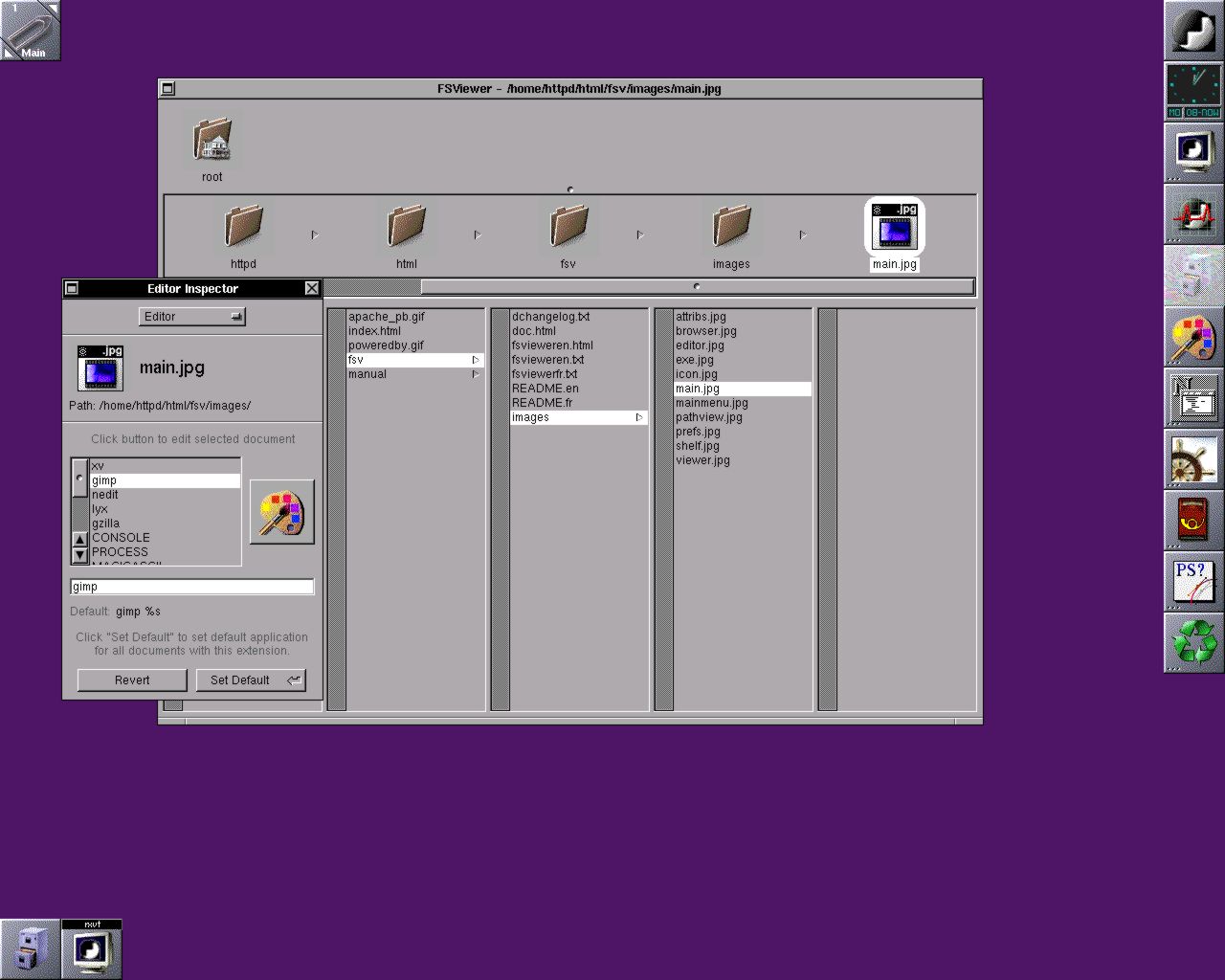The width and height of the screenshot is (1225, 980).
Task: Expand the manual folder in browser column
Action: 414,374
